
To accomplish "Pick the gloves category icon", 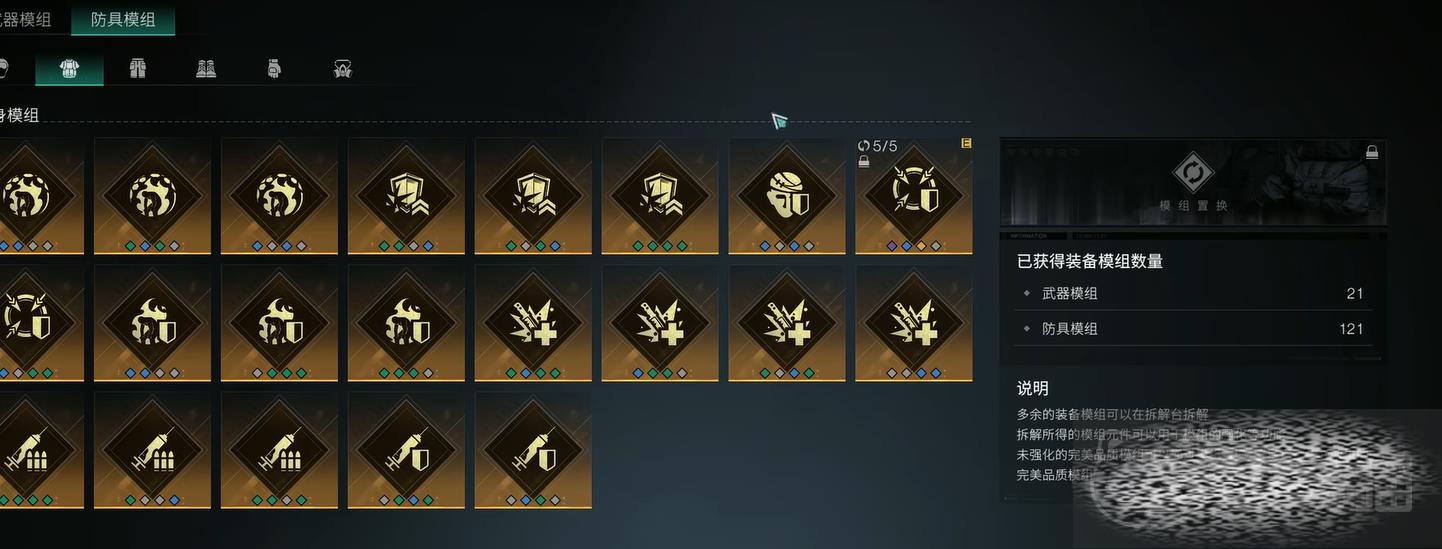I will (x=274, y=68).
